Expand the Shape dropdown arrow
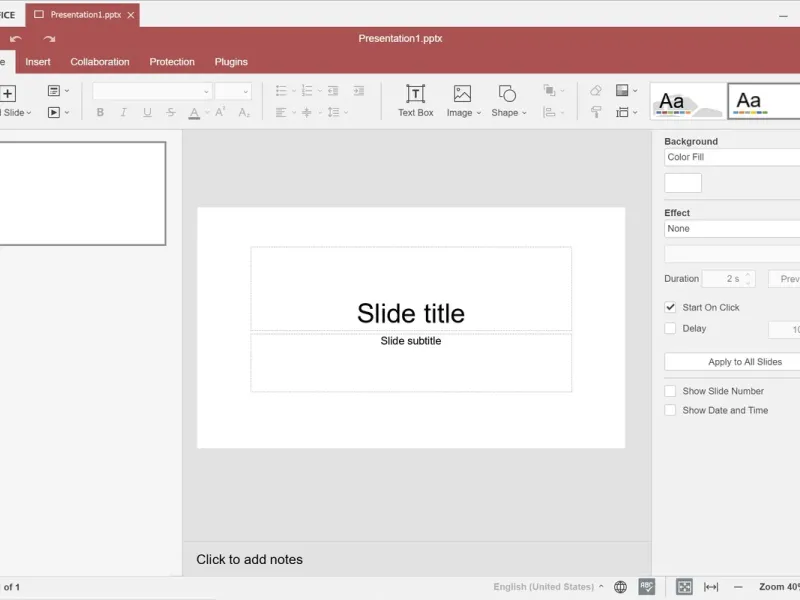This screenshot has height=600, width=800. coord(522,112)
